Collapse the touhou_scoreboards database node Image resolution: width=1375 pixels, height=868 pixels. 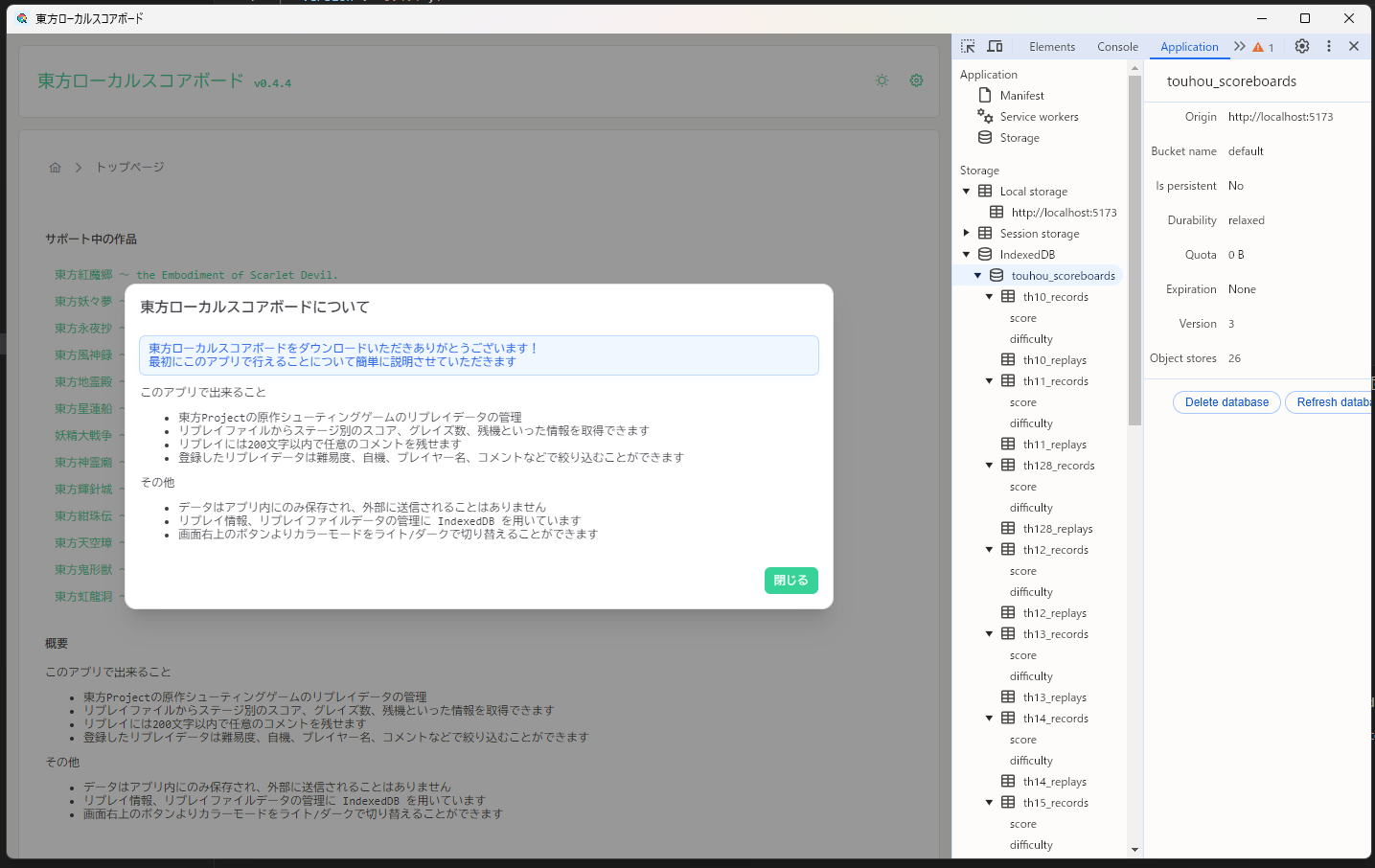pyautogui.click(x=977, y=276)
